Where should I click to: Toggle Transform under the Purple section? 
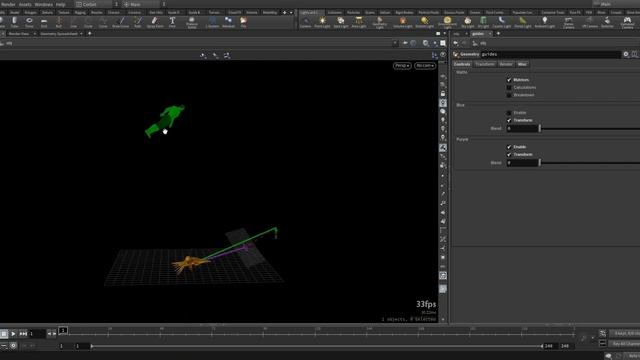(x=509, y=155)
